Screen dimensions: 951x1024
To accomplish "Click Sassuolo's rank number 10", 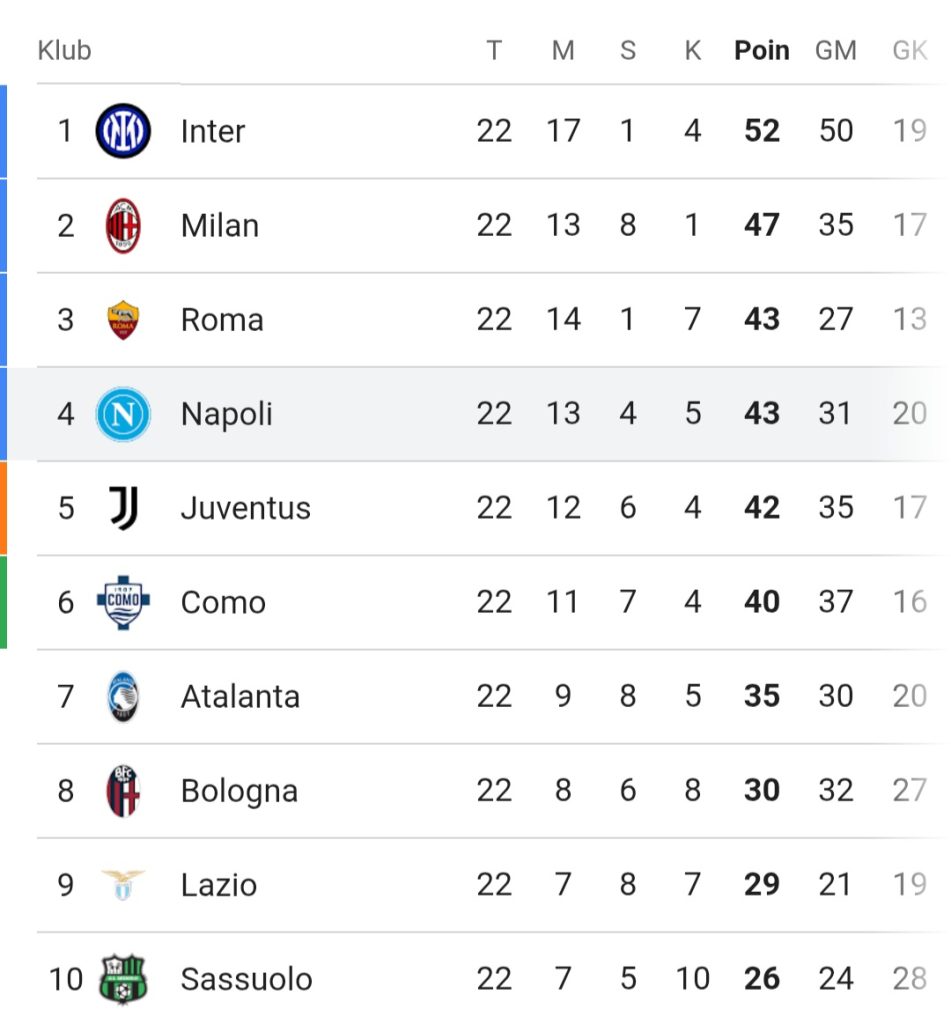I will (66, 979).
